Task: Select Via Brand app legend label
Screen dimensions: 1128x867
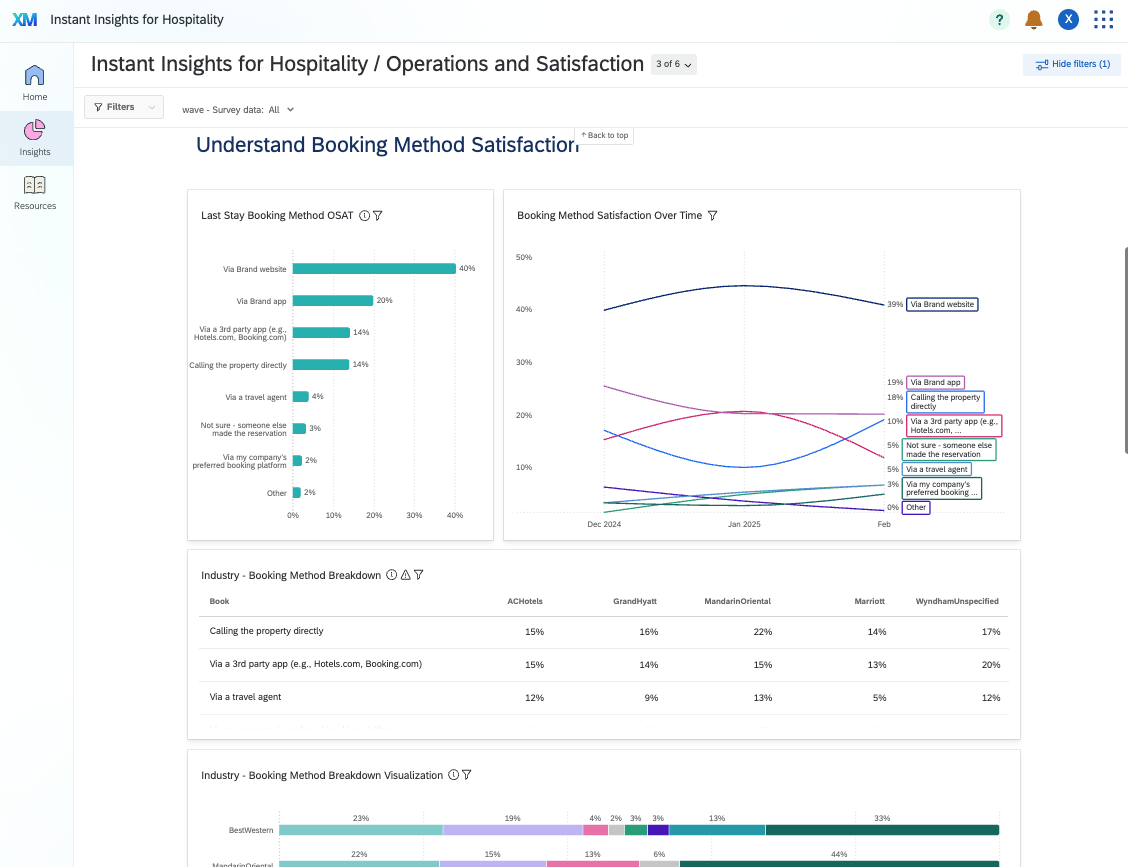Action: (x=935, y=382)
